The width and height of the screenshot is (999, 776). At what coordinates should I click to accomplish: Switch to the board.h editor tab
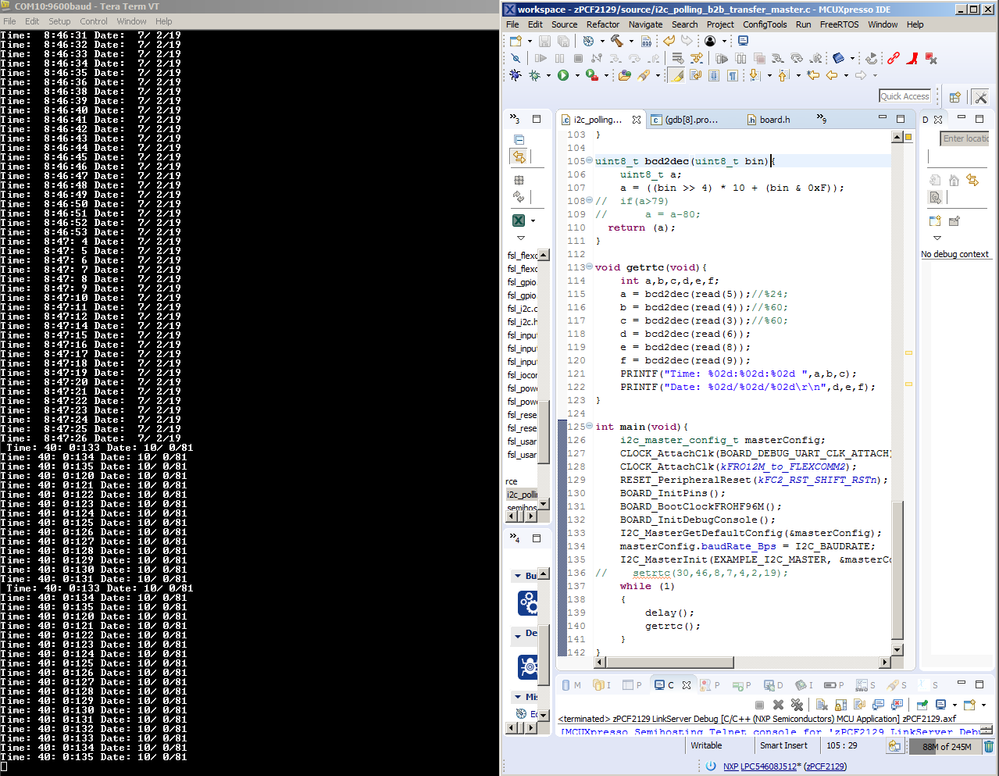tap(768, 119)
